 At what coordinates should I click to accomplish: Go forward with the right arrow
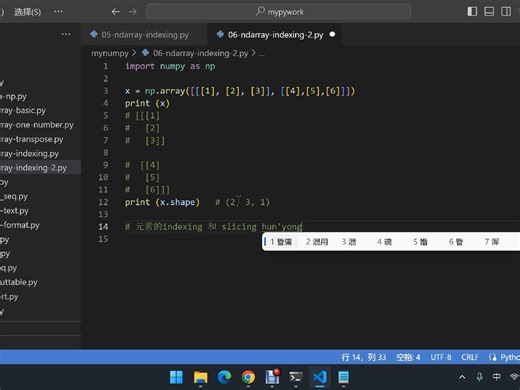coord(133,12)
